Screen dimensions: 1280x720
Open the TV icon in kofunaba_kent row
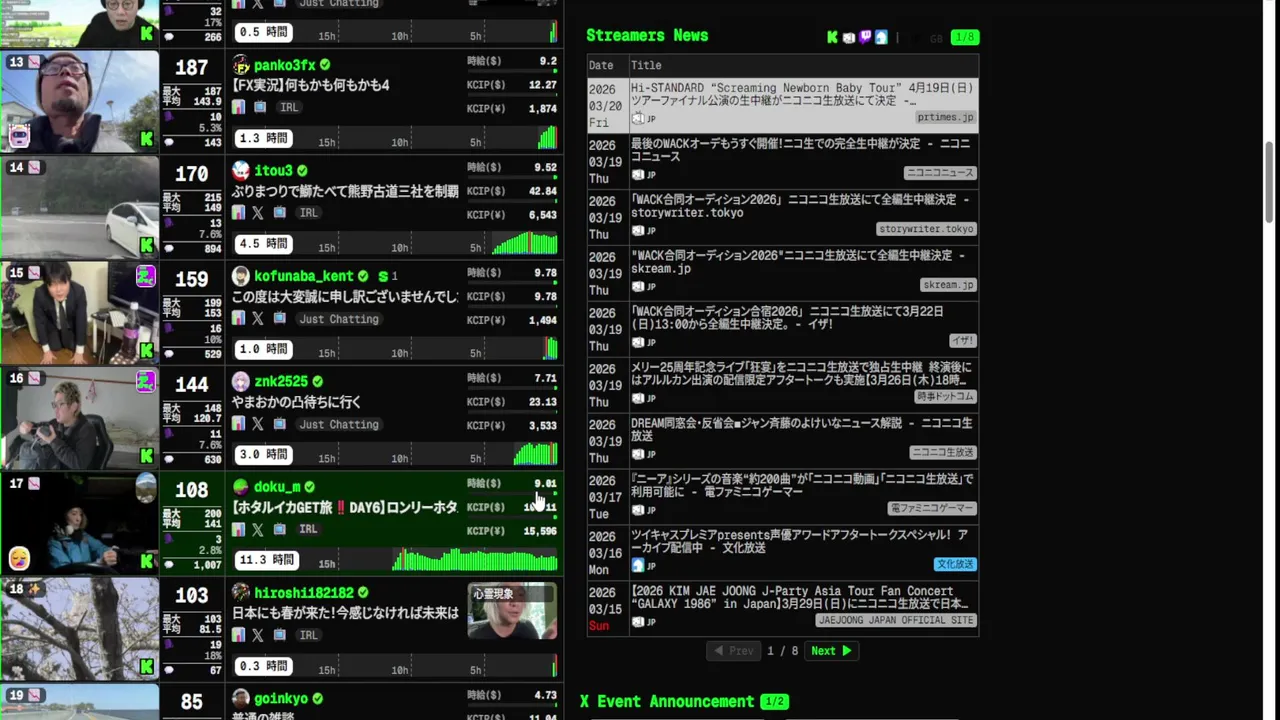tap(279, 319)
